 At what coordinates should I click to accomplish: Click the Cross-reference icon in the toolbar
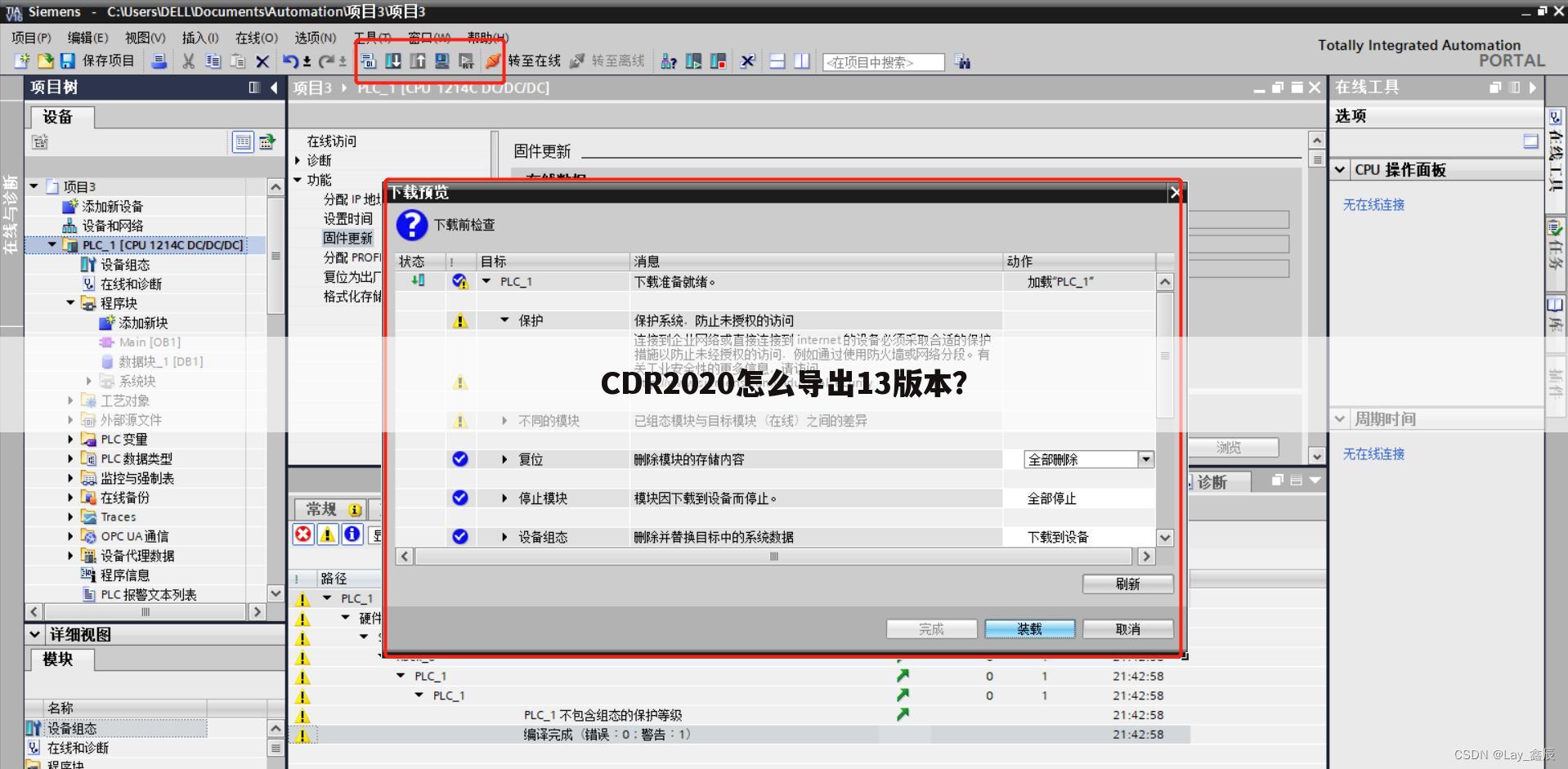(747, 61)
